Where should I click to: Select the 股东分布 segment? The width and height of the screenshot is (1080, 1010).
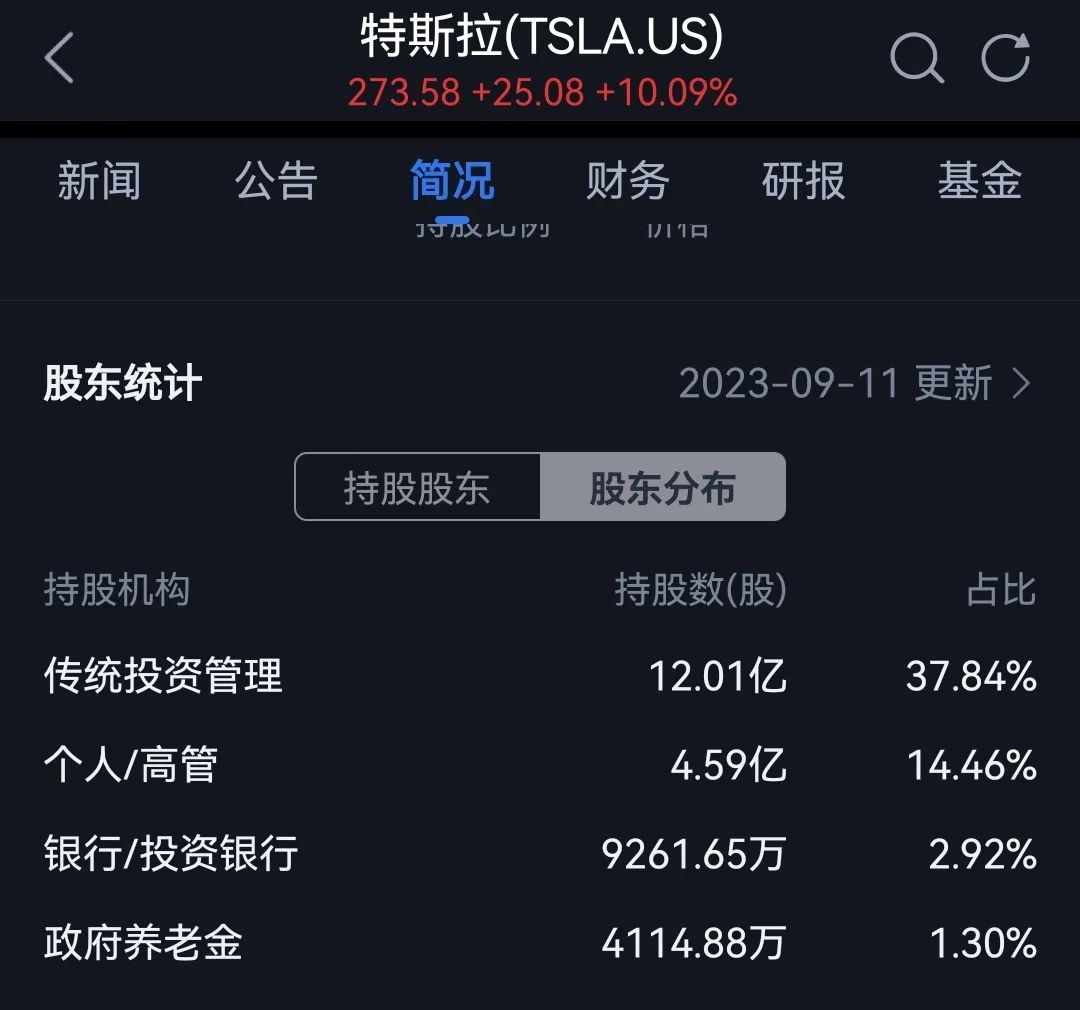coord(662,487)
